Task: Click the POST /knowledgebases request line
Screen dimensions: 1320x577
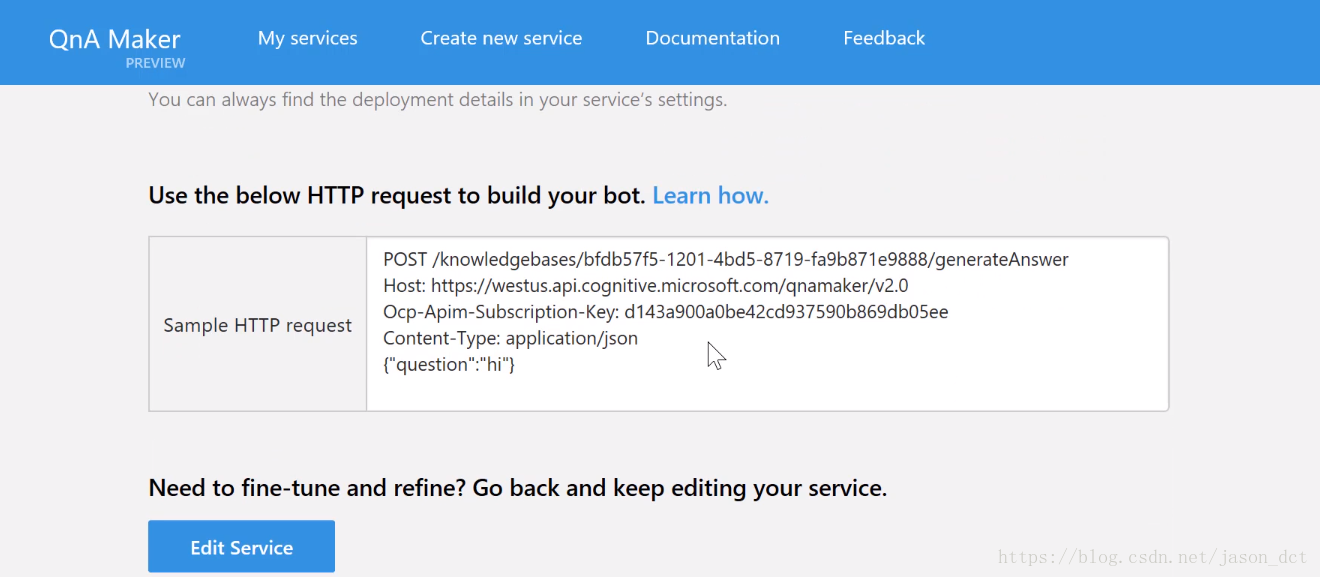Action: tap(725, 260)
